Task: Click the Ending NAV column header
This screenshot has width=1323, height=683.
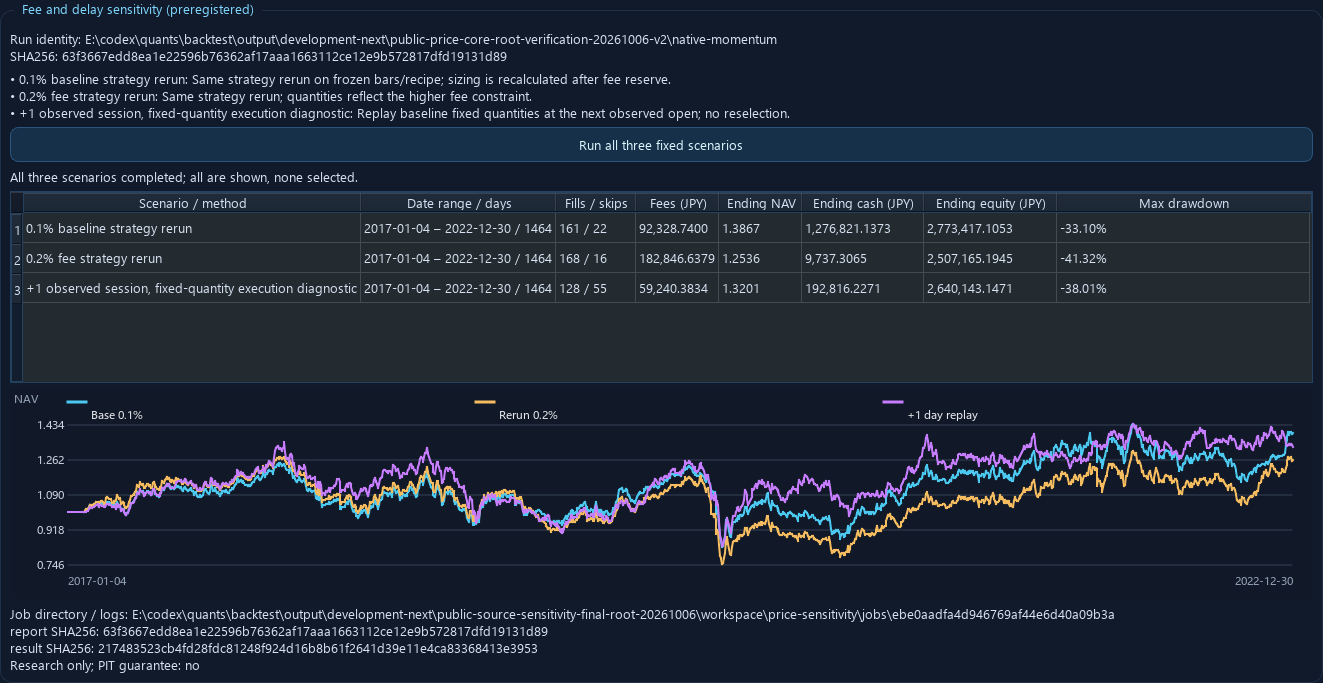Action: (x=761, y=203)
